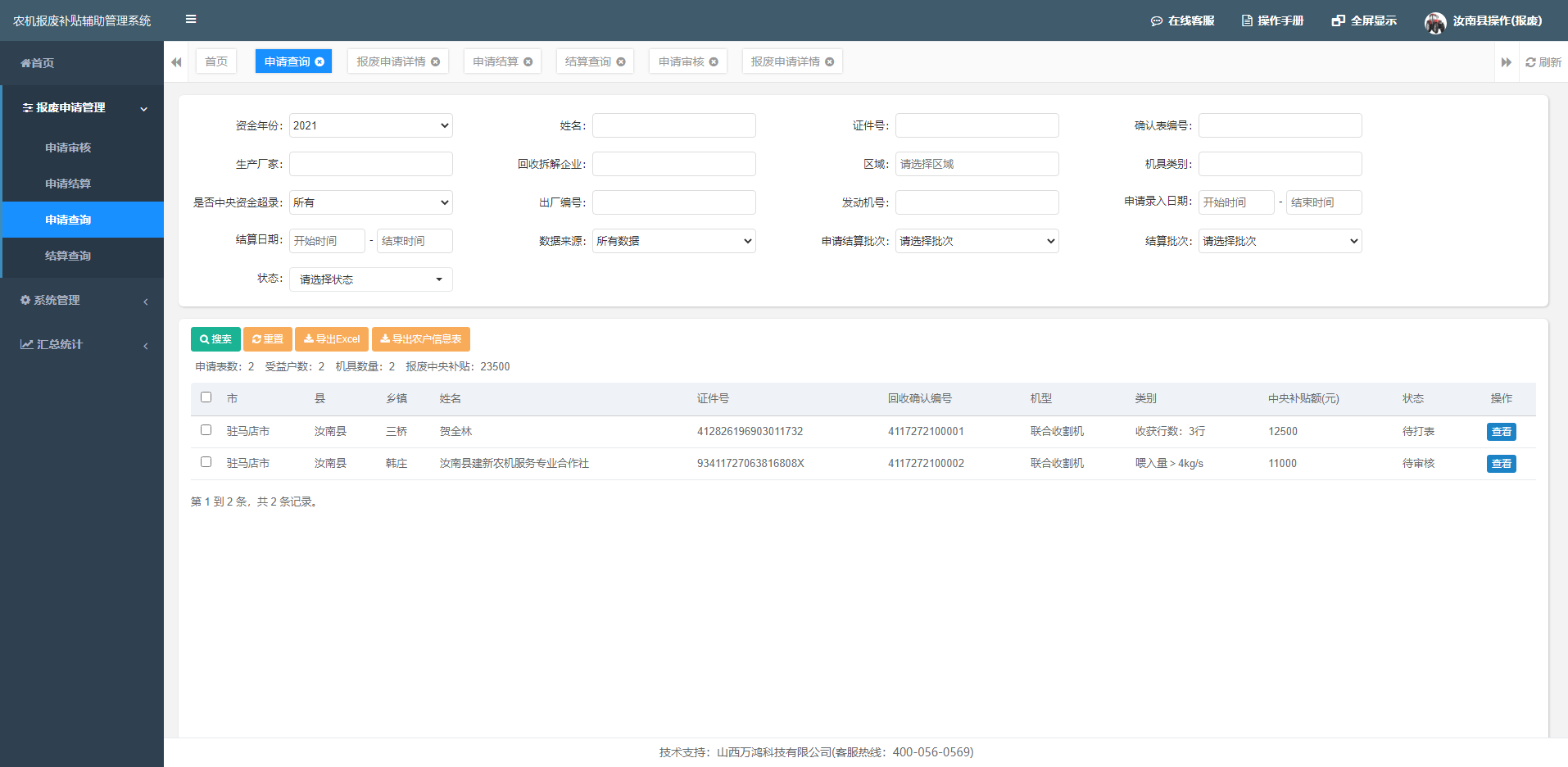Check the select-all checkbox in table header
This screenshot has width=1568, height=767.
coord(206,397)
